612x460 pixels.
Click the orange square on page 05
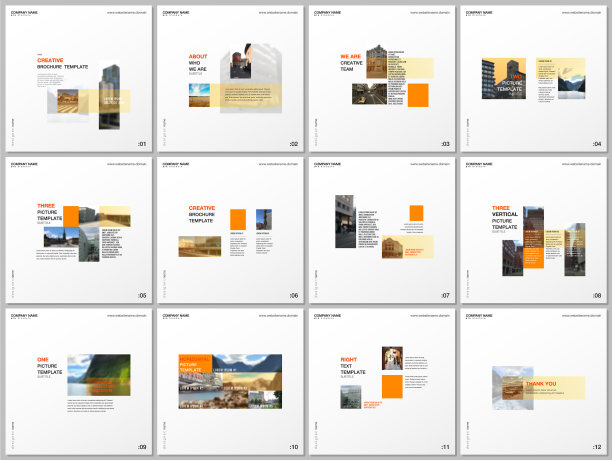pyautogui.click(x=71, y=216)
